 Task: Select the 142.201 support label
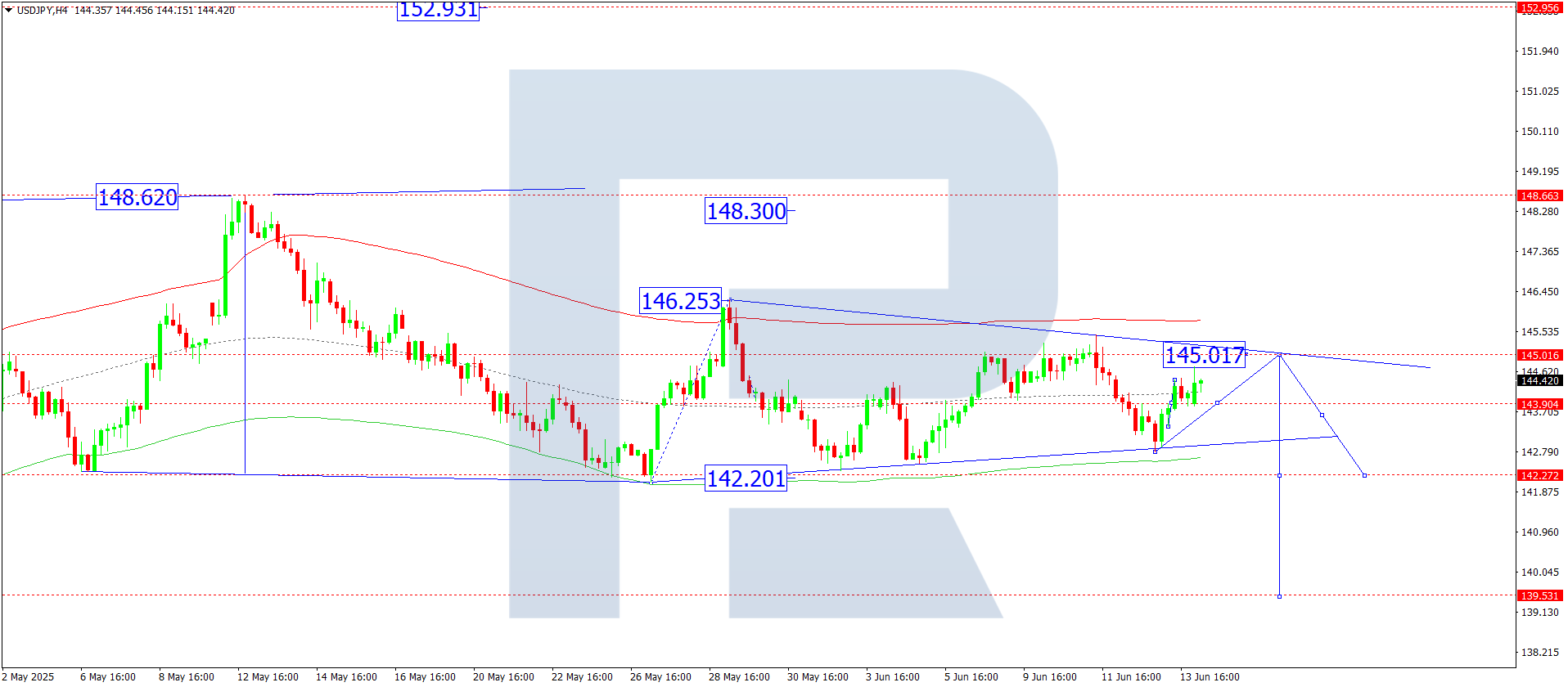point(746,478)
